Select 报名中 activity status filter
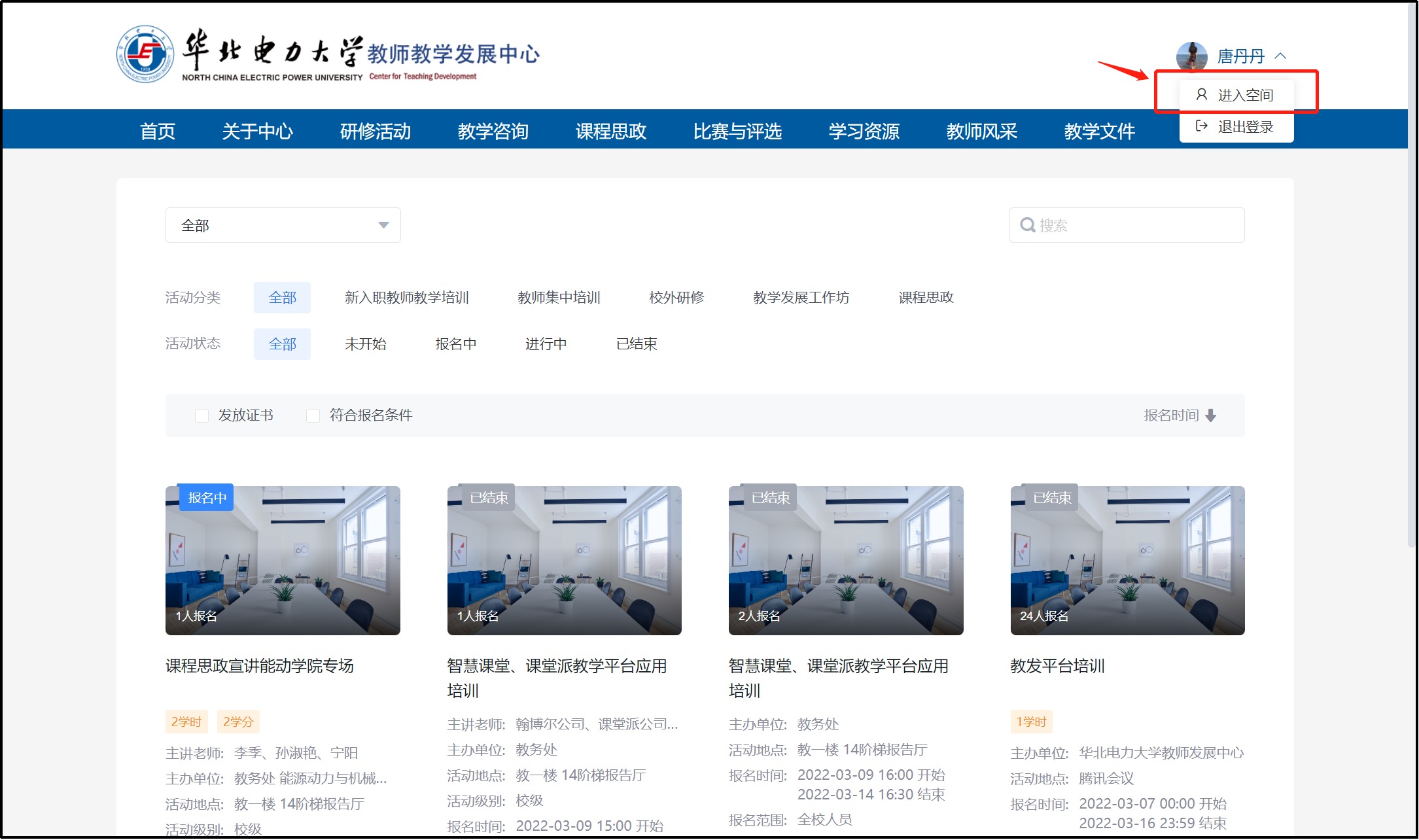 [455, 344]
